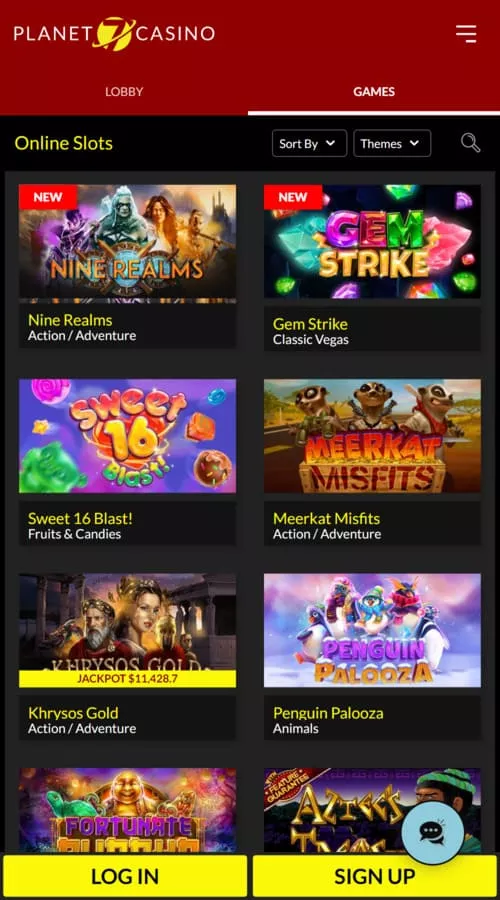Open the Meerkat Misfits thumbnail
Viewport: 500px width, 900px height.
point(372,436)
